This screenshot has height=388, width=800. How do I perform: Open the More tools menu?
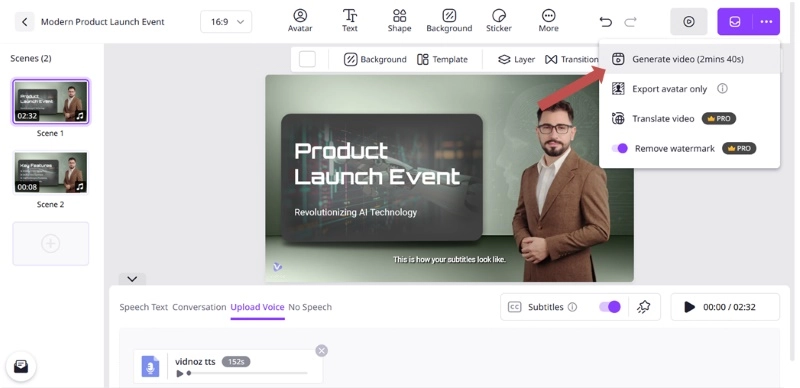pyautogui.click(x=548, y=21)
